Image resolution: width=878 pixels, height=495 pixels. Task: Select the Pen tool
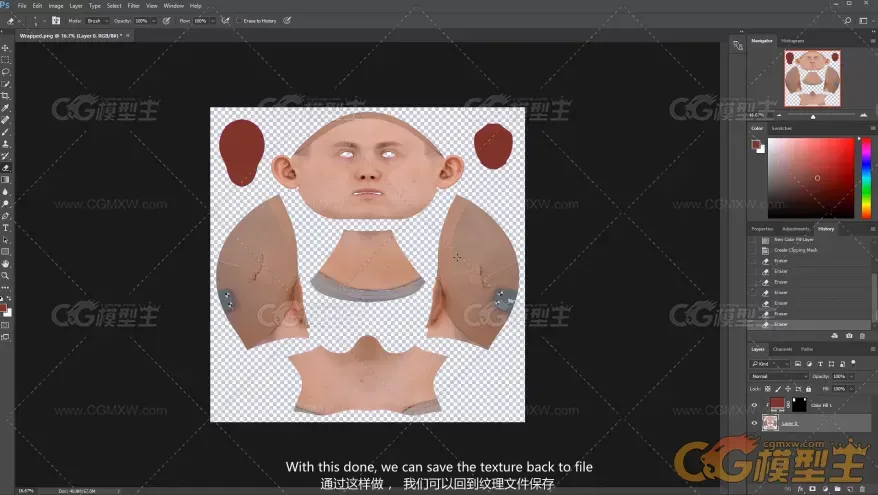pos(6,216)
